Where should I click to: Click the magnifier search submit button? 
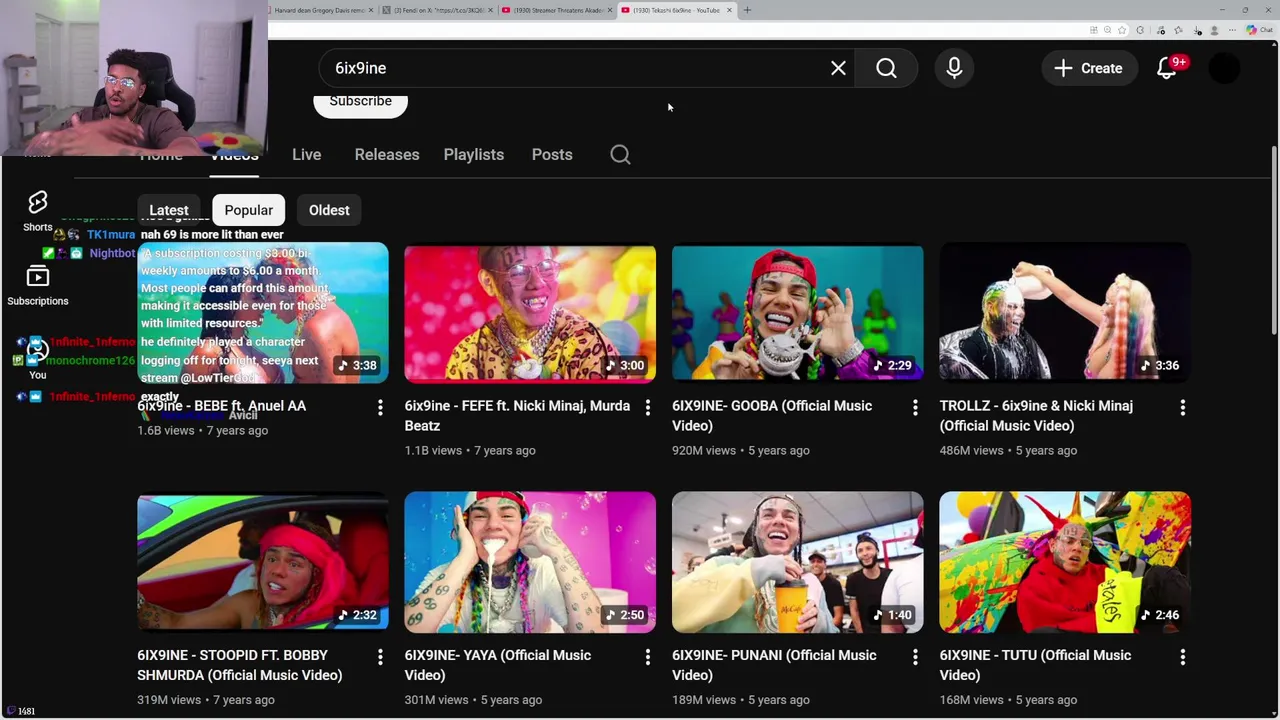tap(886, 68)
